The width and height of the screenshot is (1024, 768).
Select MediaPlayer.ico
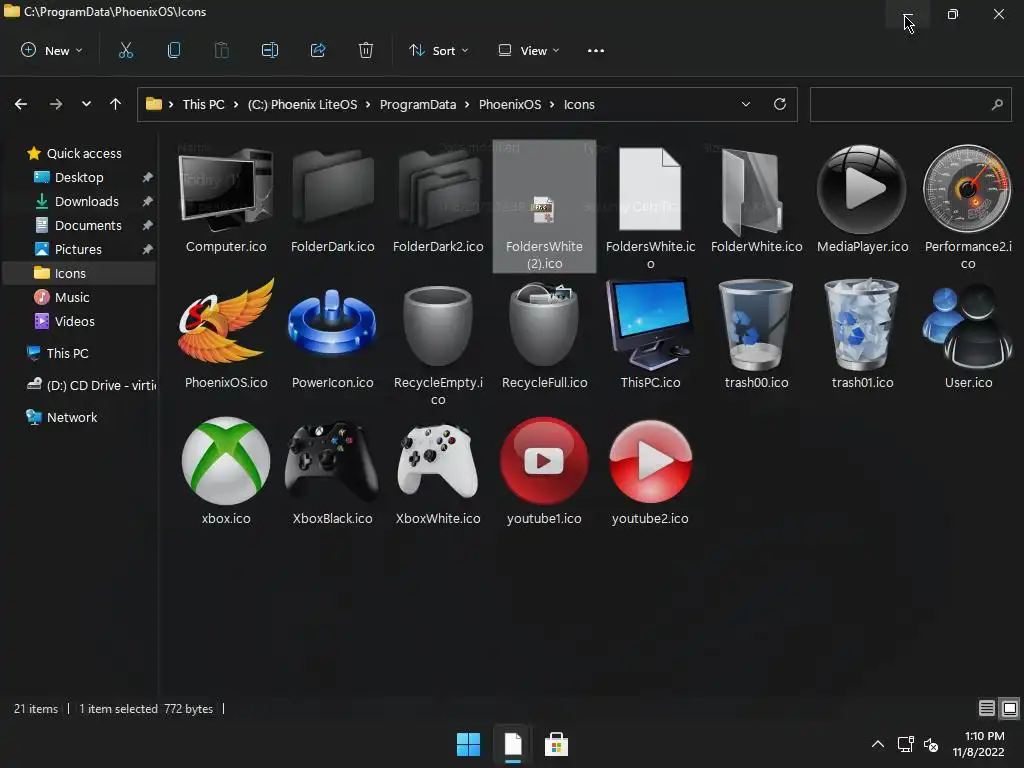(x=862, y=199)
